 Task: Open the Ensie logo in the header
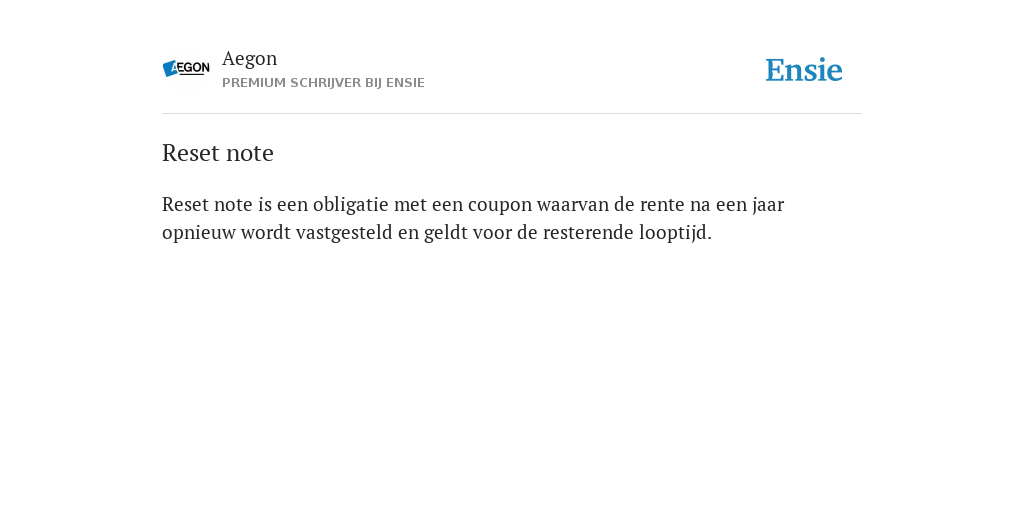point(804,70)
